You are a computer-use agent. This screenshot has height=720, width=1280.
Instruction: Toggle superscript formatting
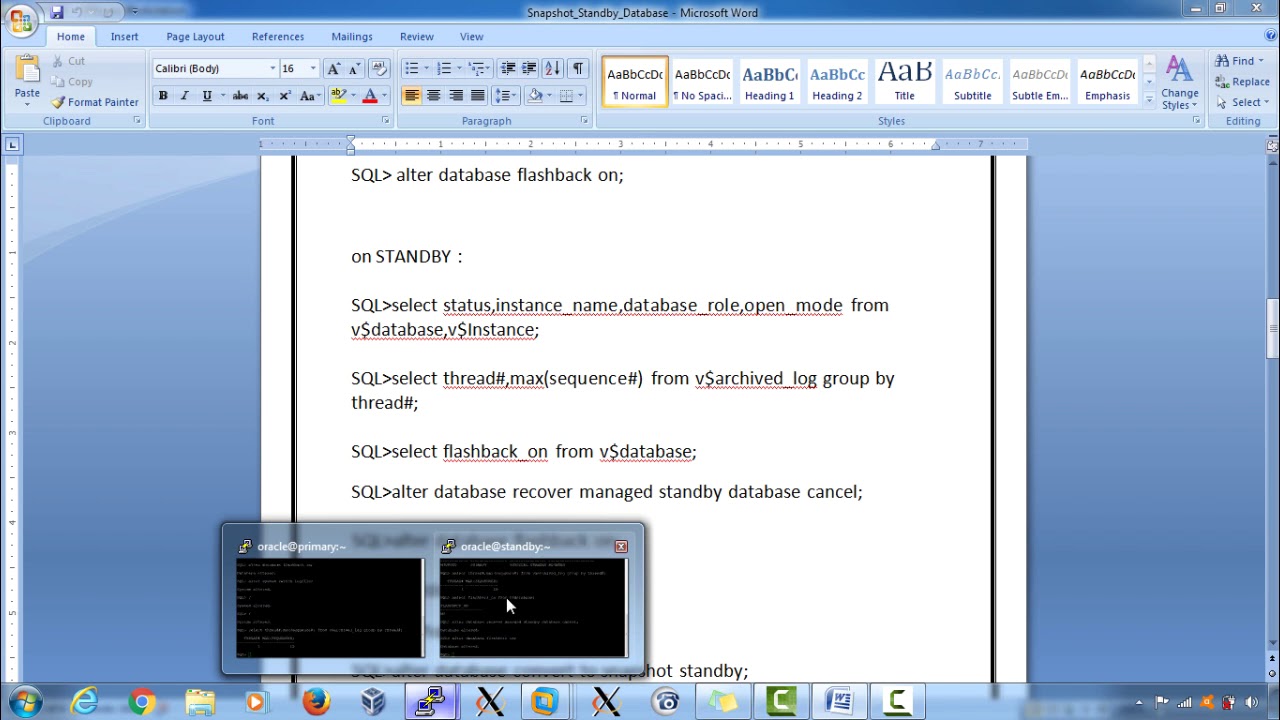pos(285,96)
